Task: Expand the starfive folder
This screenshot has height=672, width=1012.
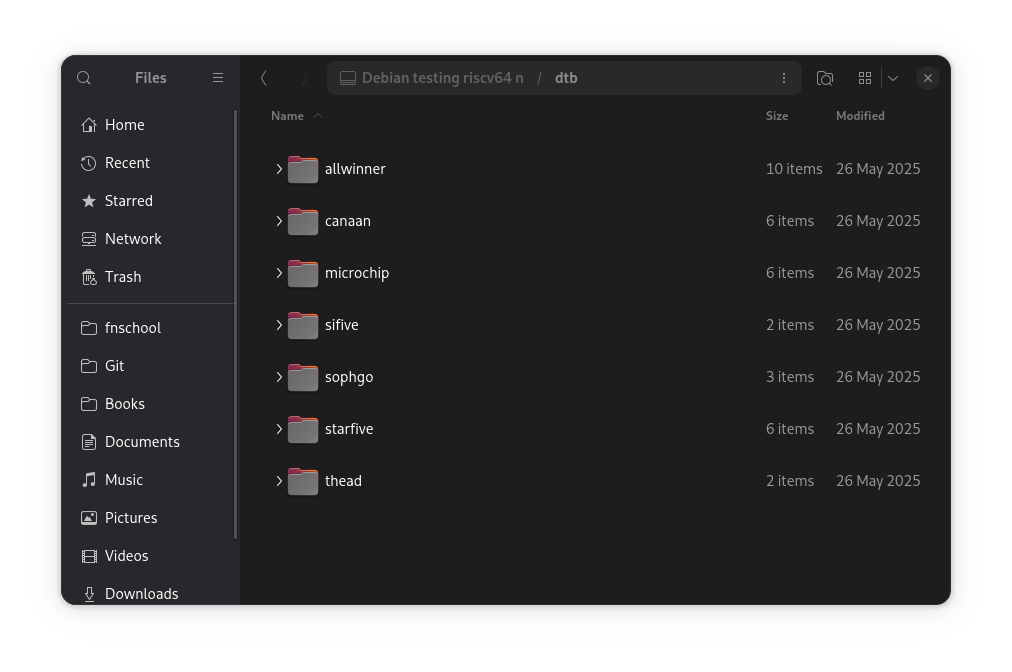Action: point(279,429)
